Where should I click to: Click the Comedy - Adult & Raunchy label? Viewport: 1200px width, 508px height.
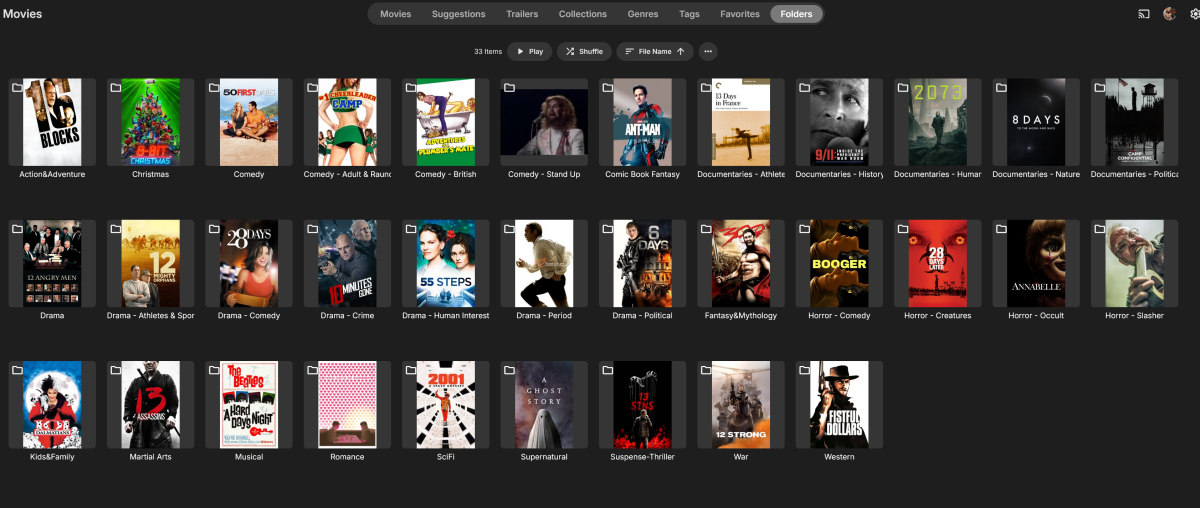[x=347, y=174]
